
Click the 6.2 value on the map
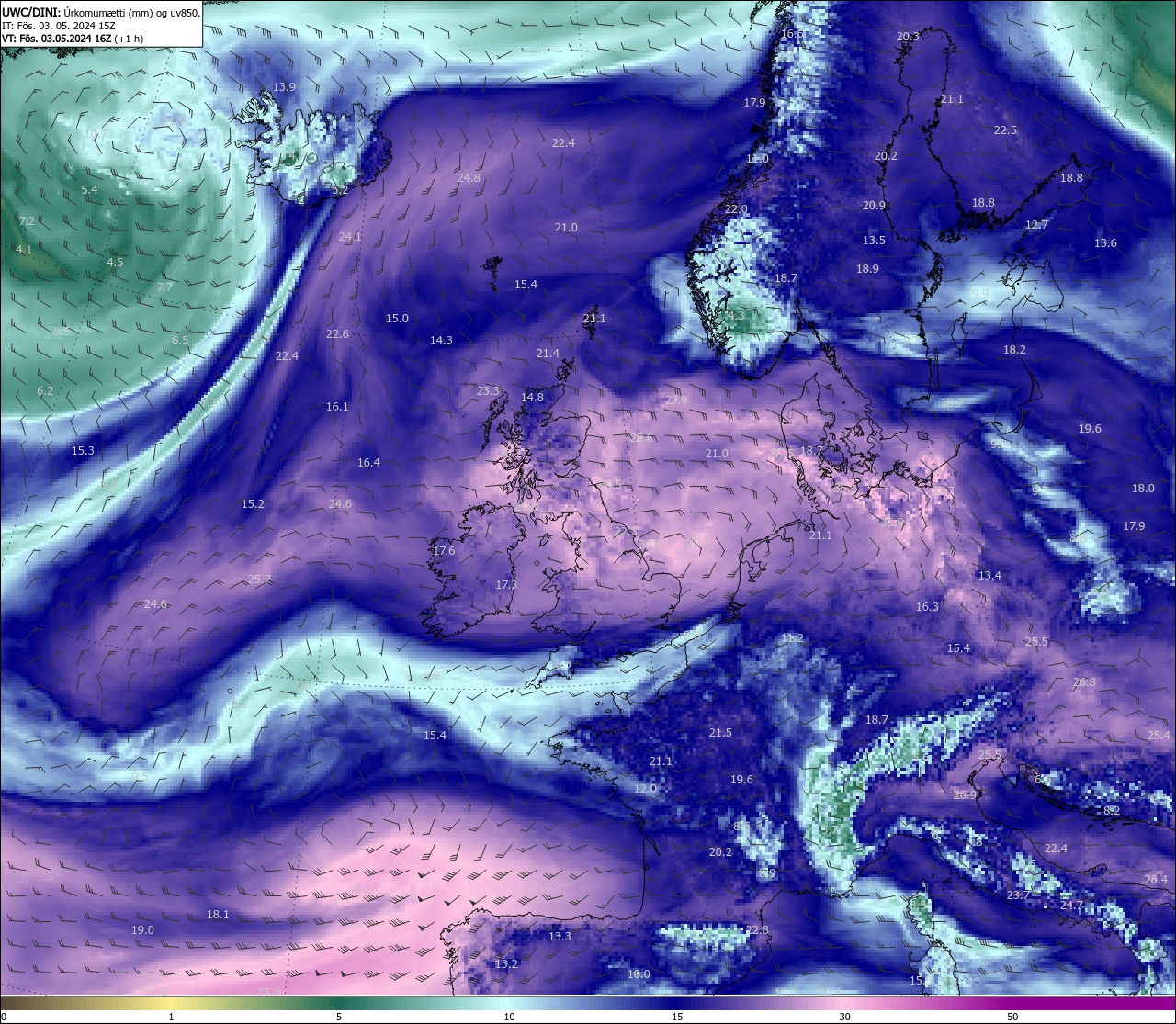click(x=45, y=391)
